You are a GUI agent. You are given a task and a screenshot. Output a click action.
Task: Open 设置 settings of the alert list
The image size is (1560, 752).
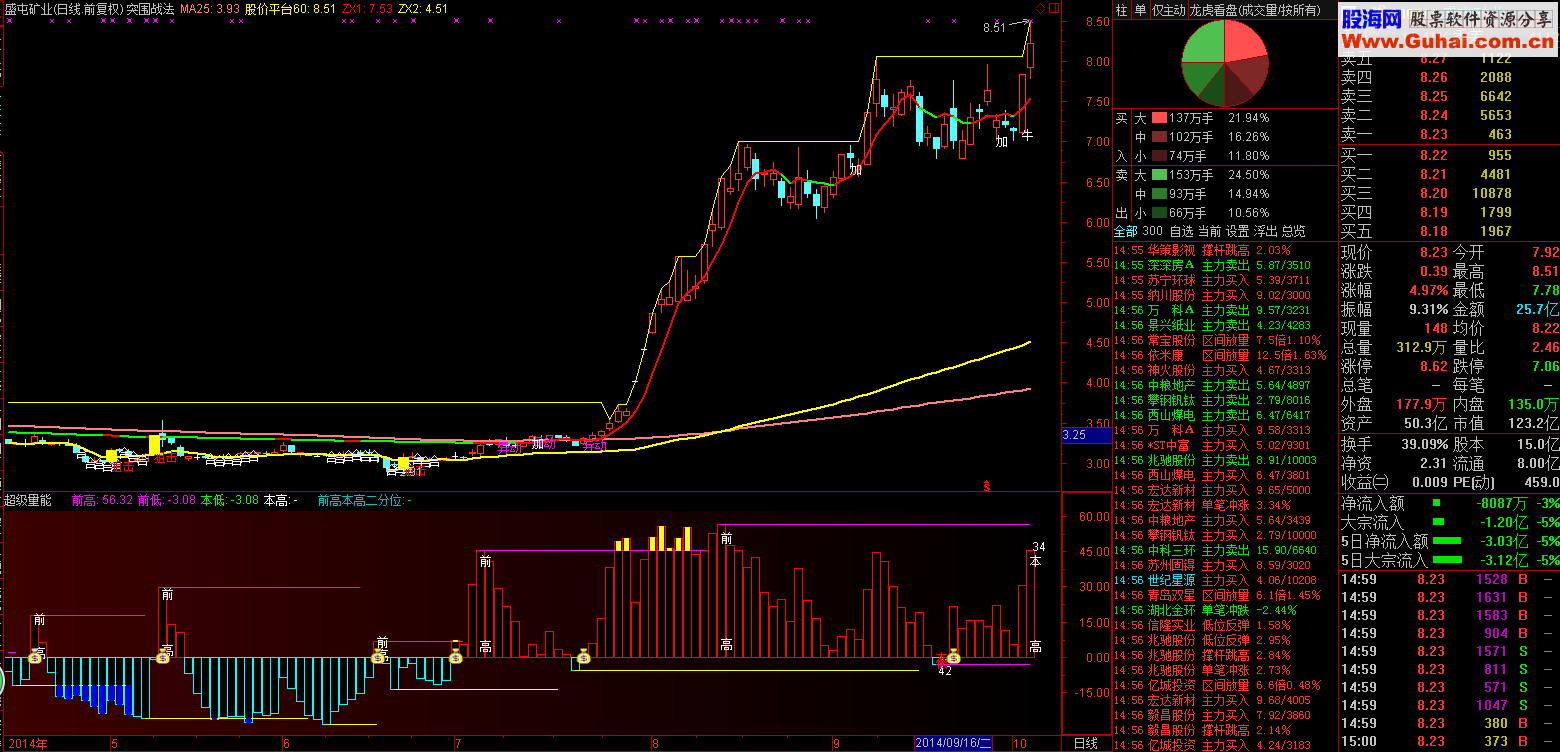point(1237,231)
